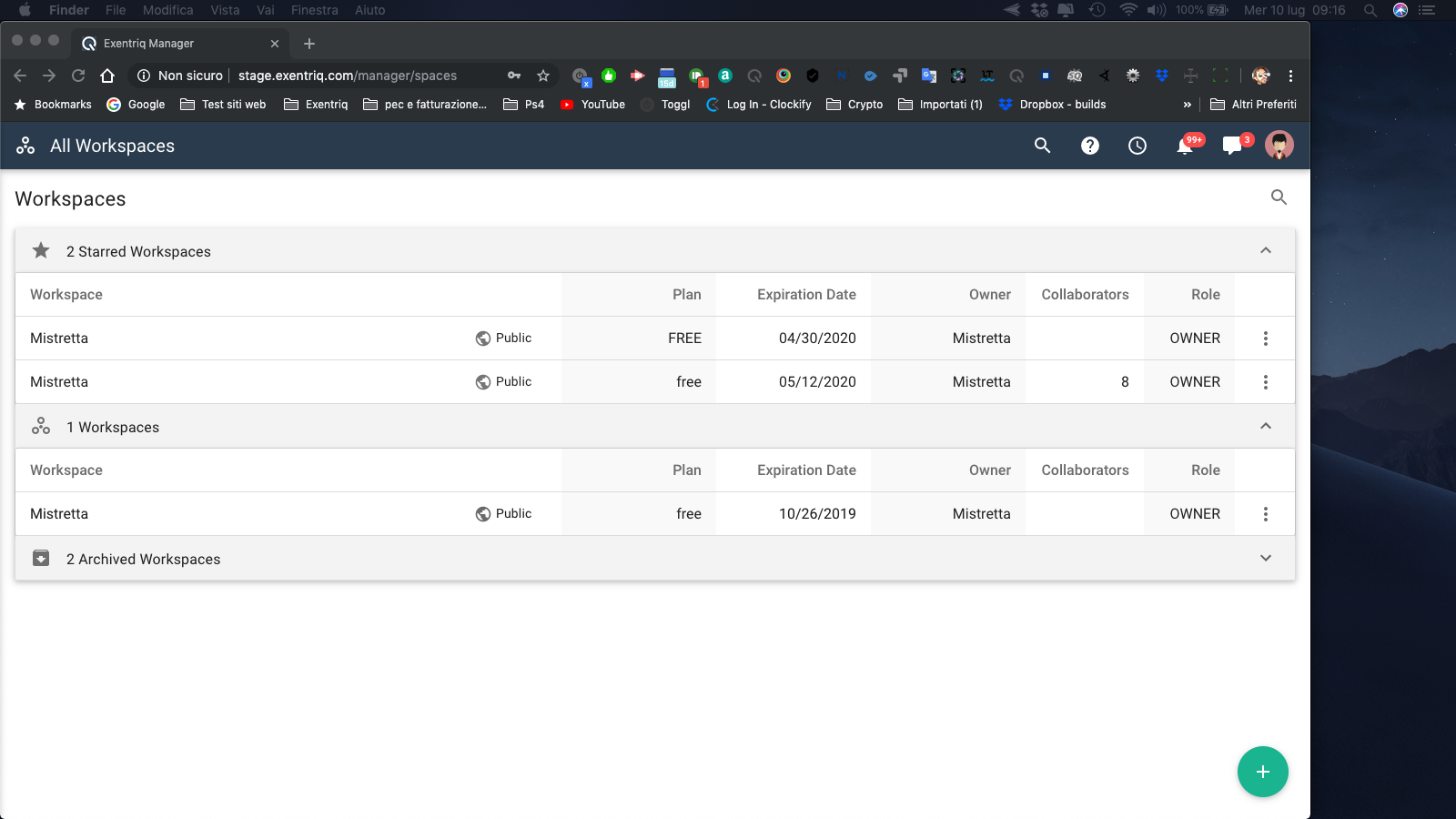This screenshot has height=819, width=1456.
Task: Collapse the 1 Workspaces section
Action: point(1265,427)
